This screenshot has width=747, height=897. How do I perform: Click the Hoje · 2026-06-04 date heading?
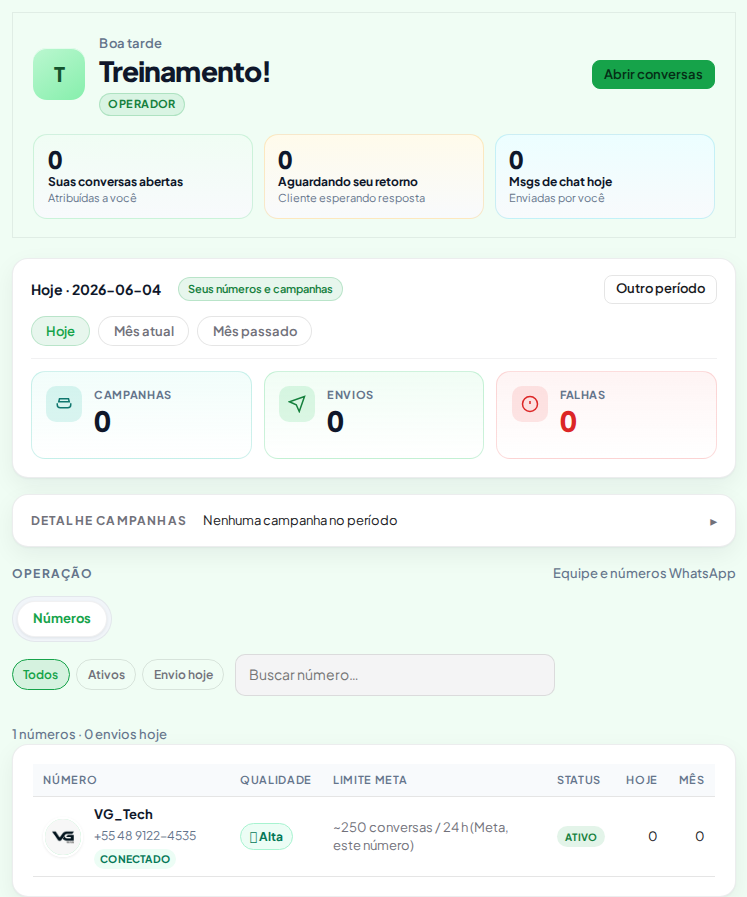coord(96,290)
